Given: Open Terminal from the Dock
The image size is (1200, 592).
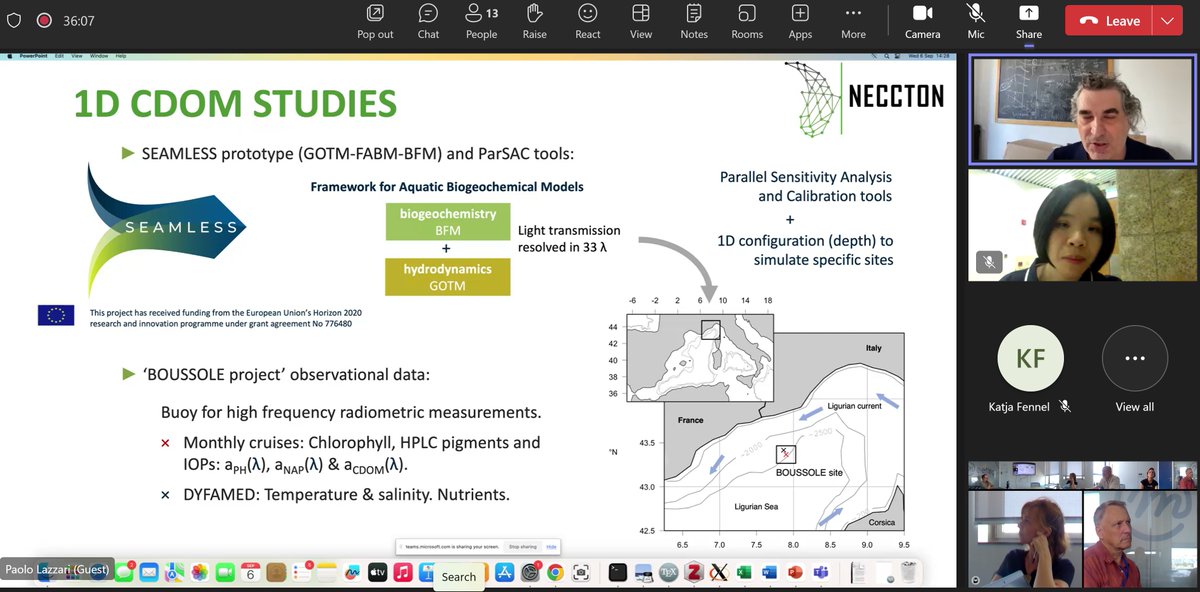Looking at the screenshot, I should pyautogui.click(x=618, y=572).
